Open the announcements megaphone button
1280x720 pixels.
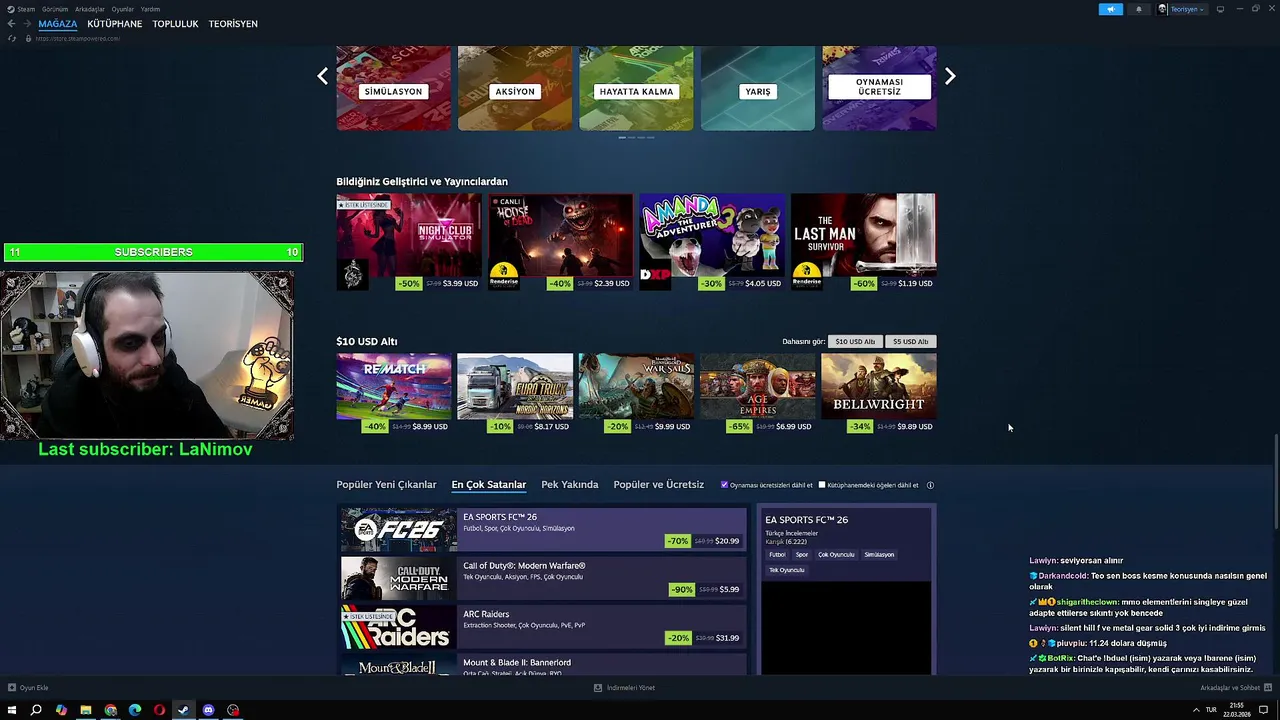click(x=1111, y=9)
